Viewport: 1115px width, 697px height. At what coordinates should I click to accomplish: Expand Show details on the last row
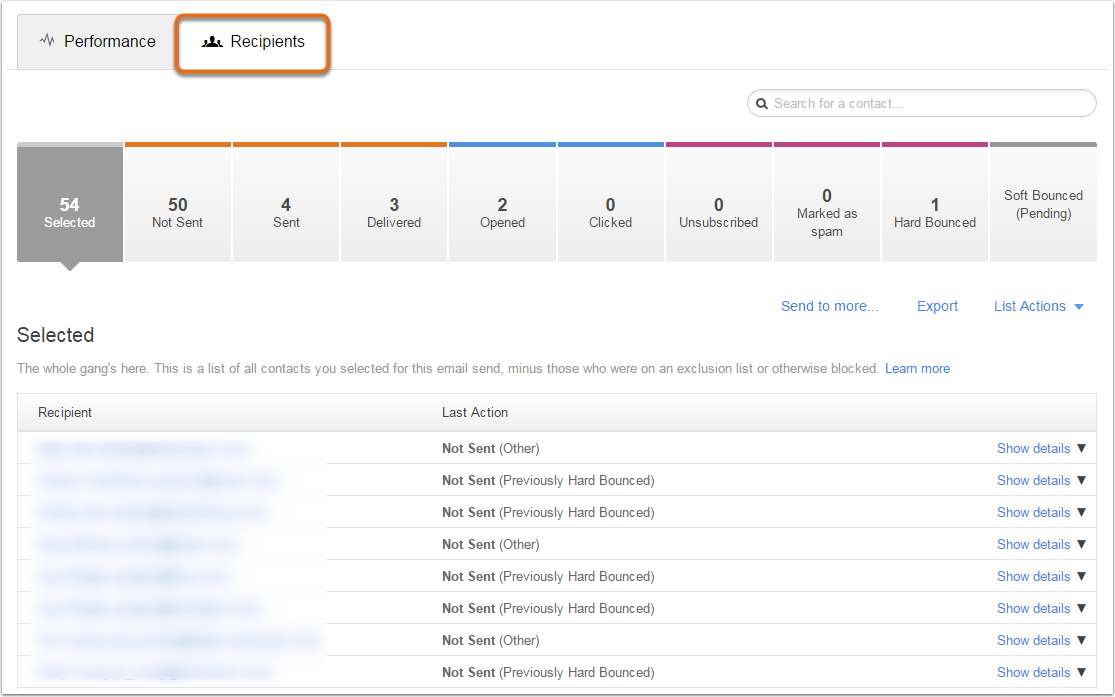click(x=1041, y=672)
